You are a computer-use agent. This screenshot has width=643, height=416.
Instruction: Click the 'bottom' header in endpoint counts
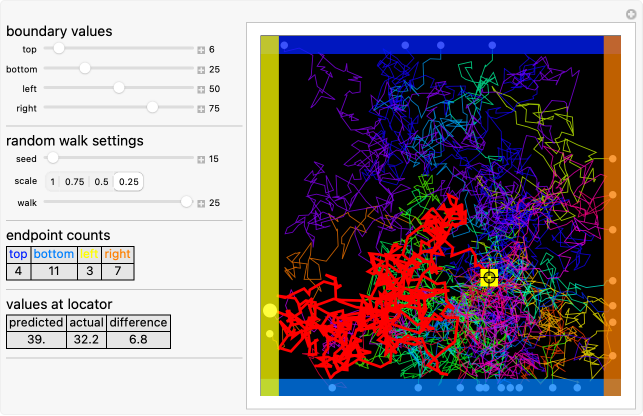54,254
